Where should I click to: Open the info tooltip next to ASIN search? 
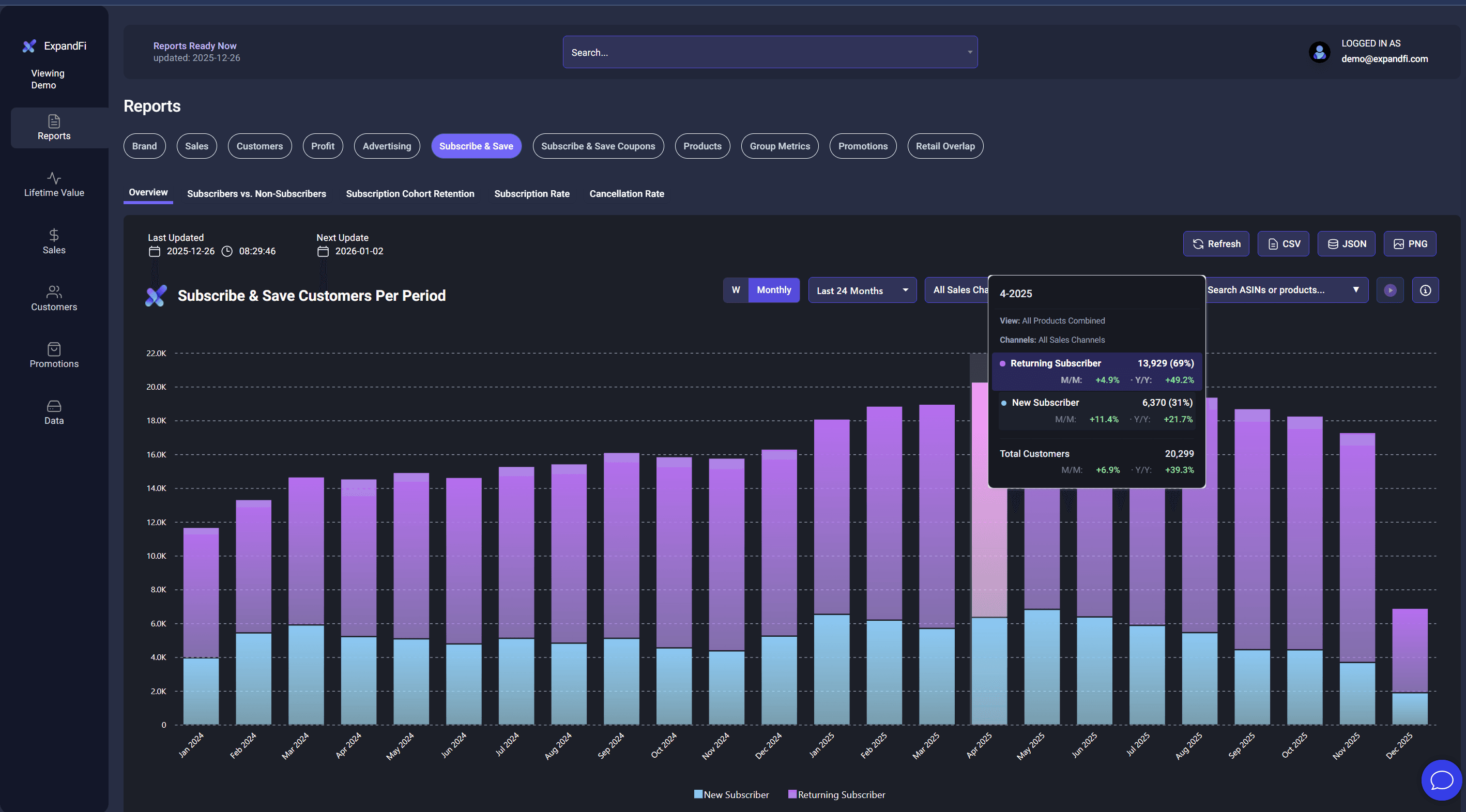click(1426, 289)
